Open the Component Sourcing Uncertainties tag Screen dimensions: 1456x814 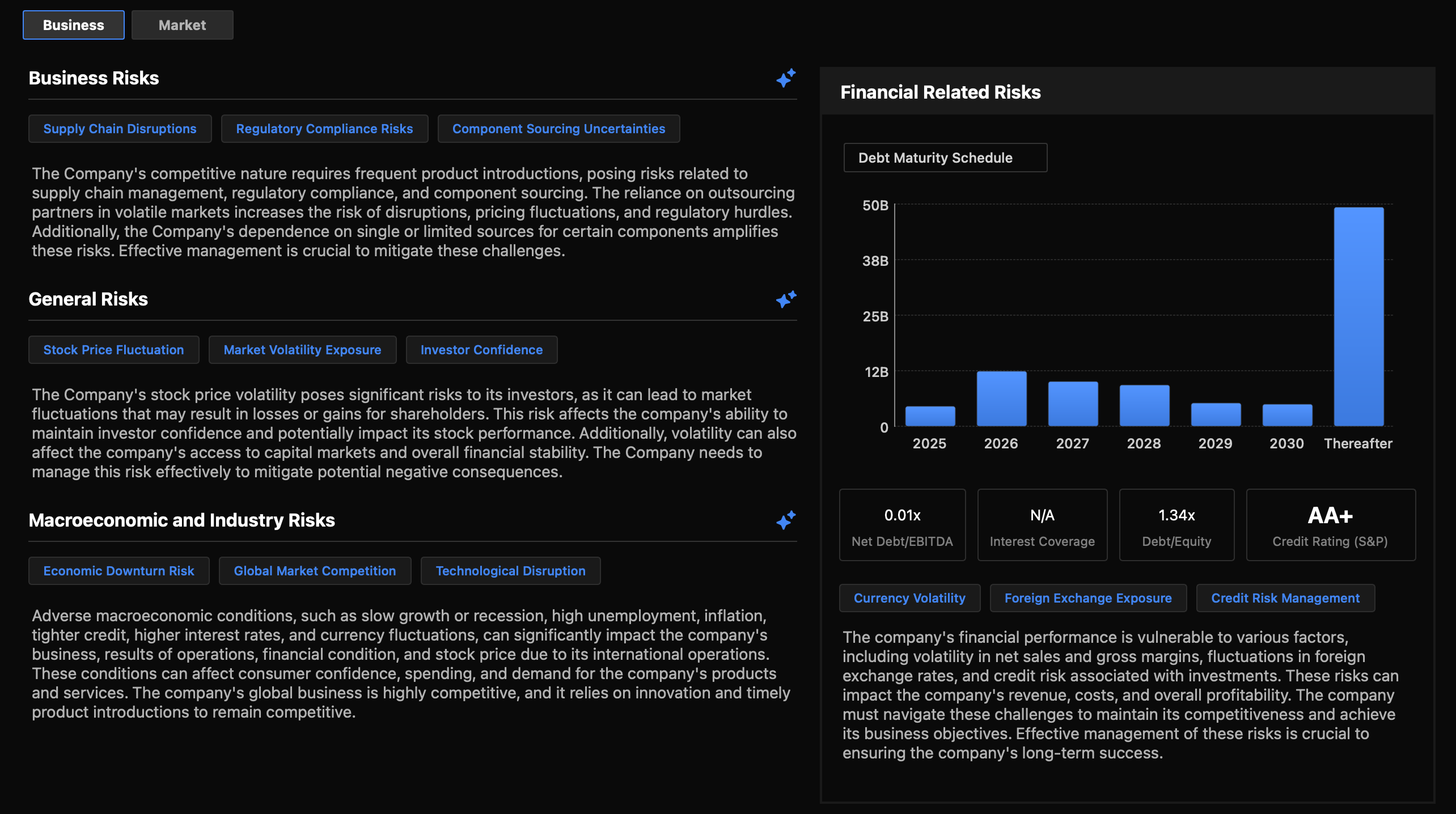[558, 129]
